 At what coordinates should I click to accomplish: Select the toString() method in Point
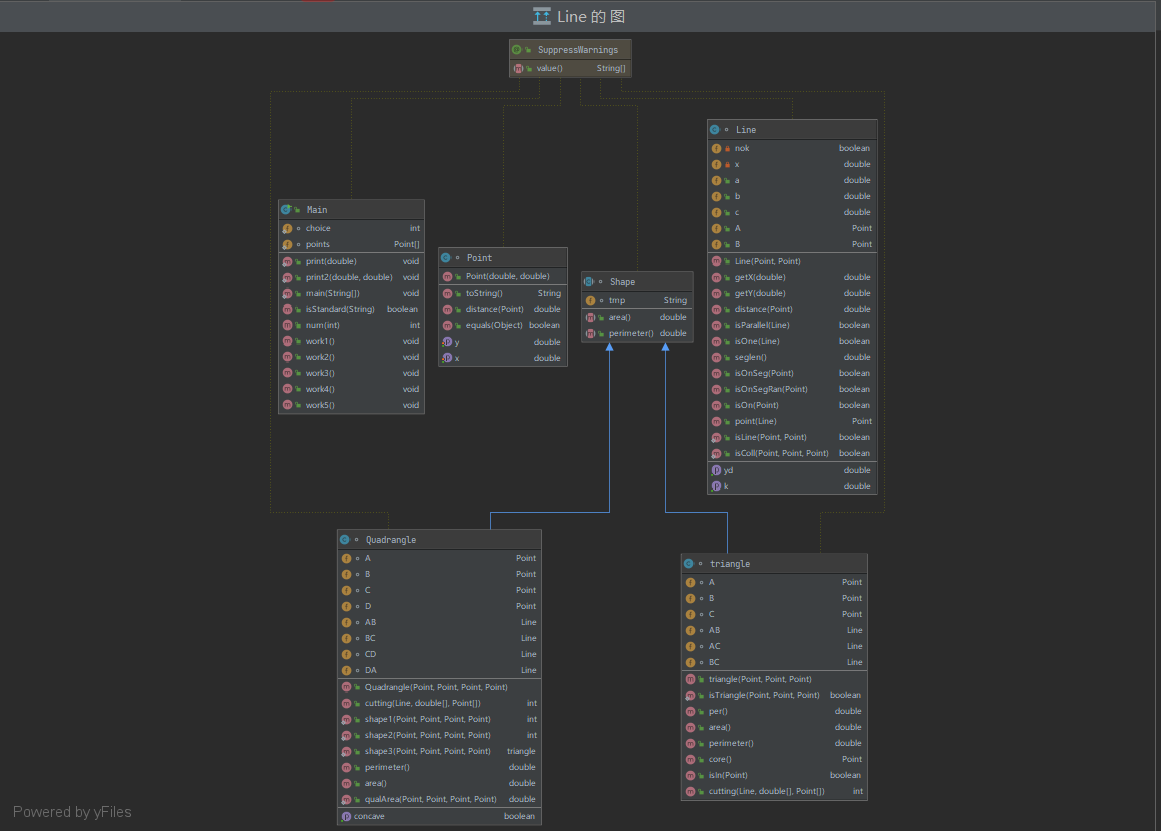pyautogui.click(x=484, y=294)
